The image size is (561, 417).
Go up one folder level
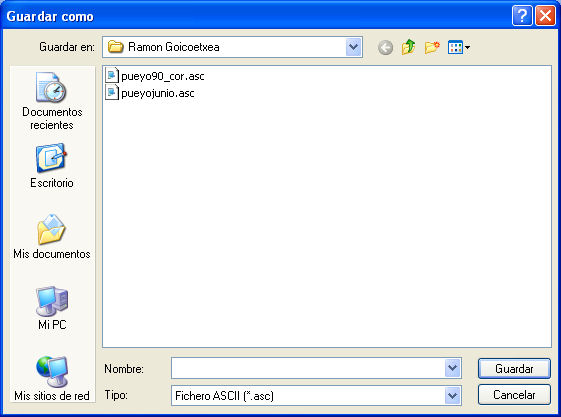pos(408,47)
